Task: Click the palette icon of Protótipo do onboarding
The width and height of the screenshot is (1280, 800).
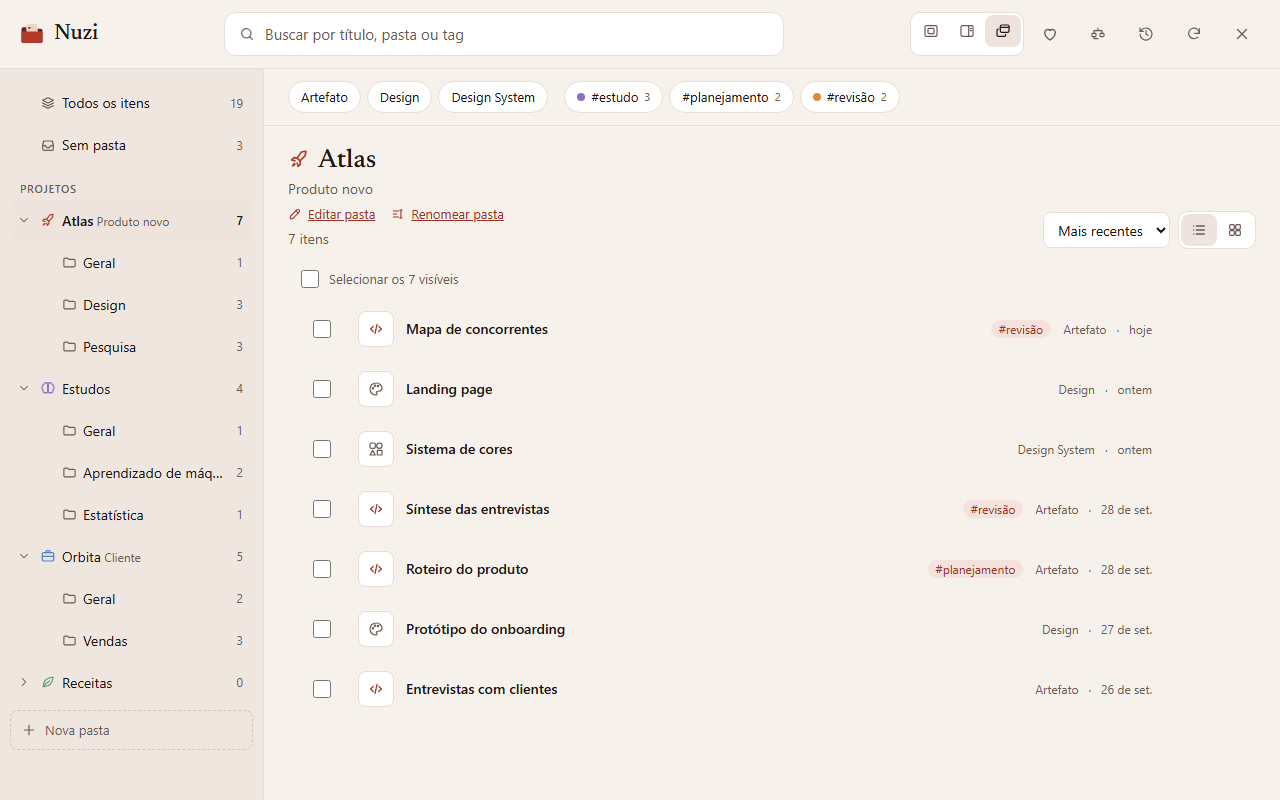Action: click(x=376, y=629)
